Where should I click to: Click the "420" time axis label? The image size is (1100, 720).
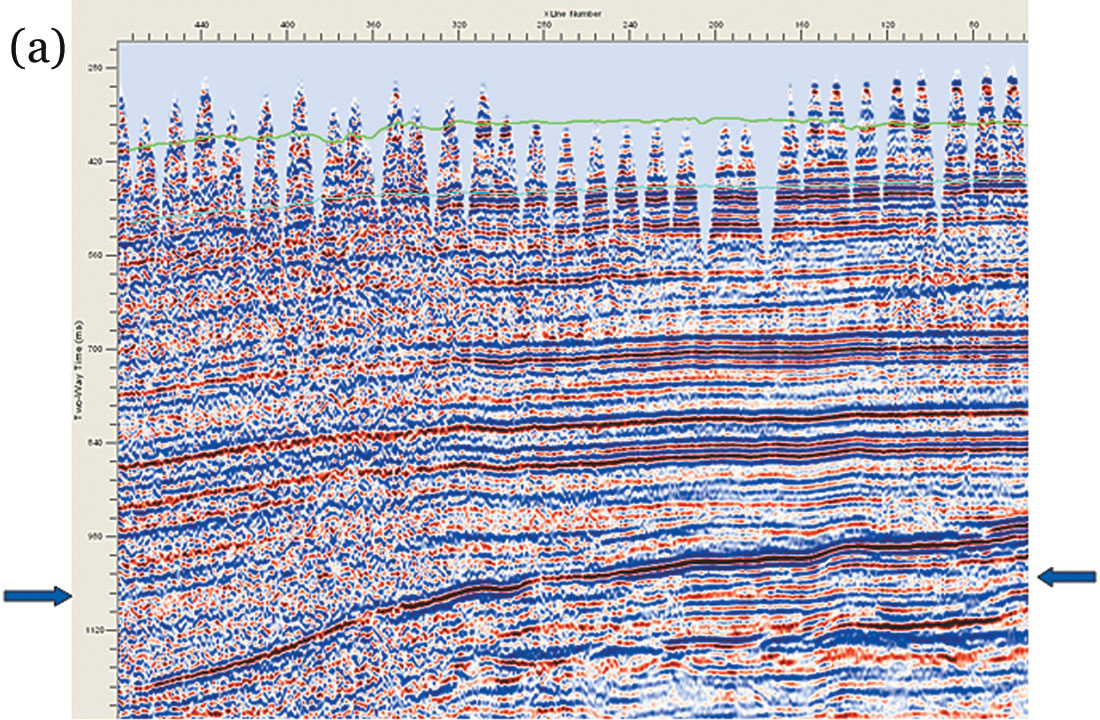pyautogui.click(x=94, y=161)
